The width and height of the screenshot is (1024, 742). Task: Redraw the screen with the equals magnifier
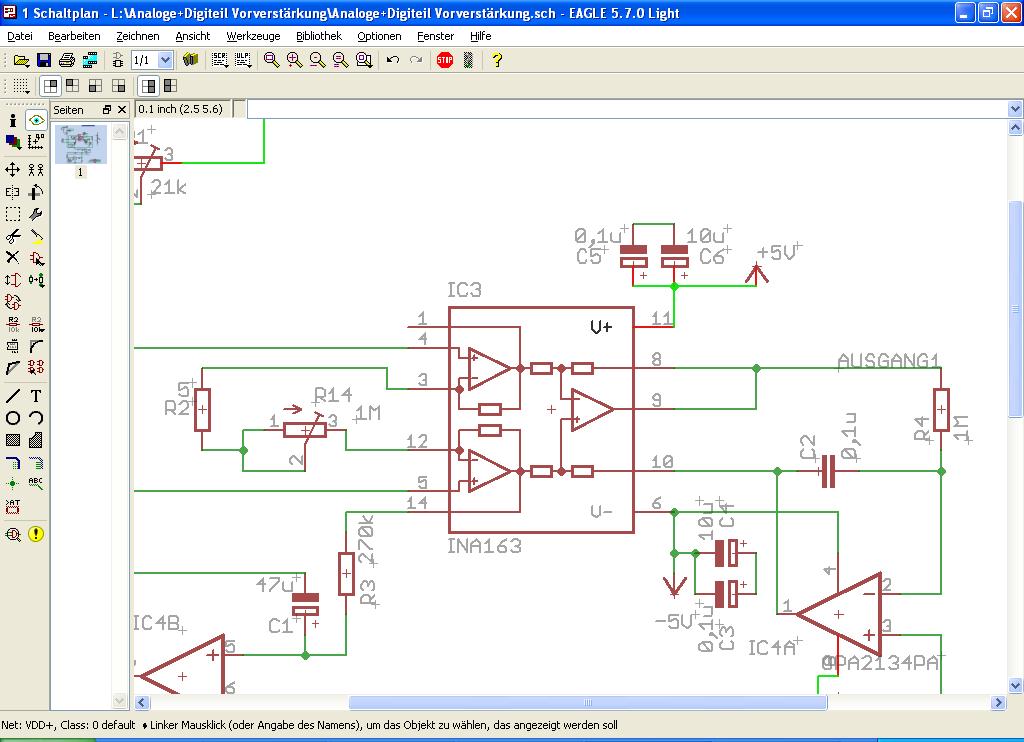pyautogui.click(x=340, y=60)
